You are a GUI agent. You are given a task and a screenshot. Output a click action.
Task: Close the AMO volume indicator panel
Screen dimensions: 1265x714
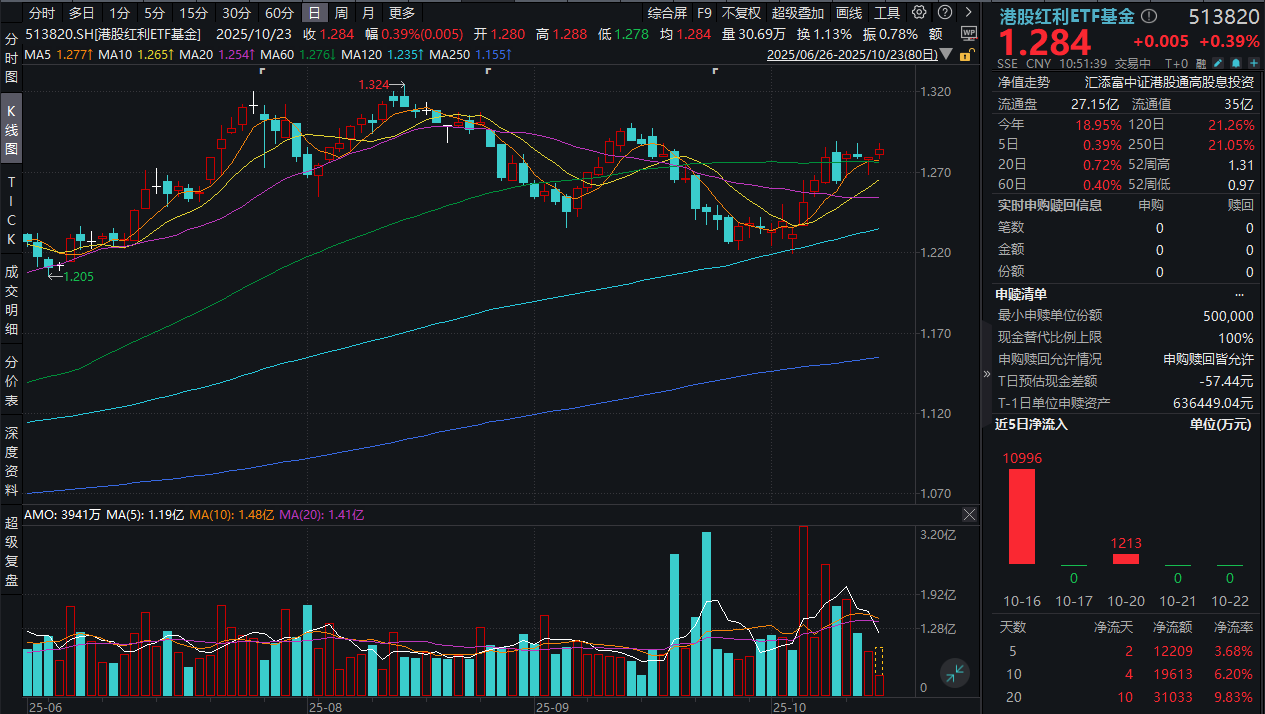pyautogui.click(x=968, y=514)
